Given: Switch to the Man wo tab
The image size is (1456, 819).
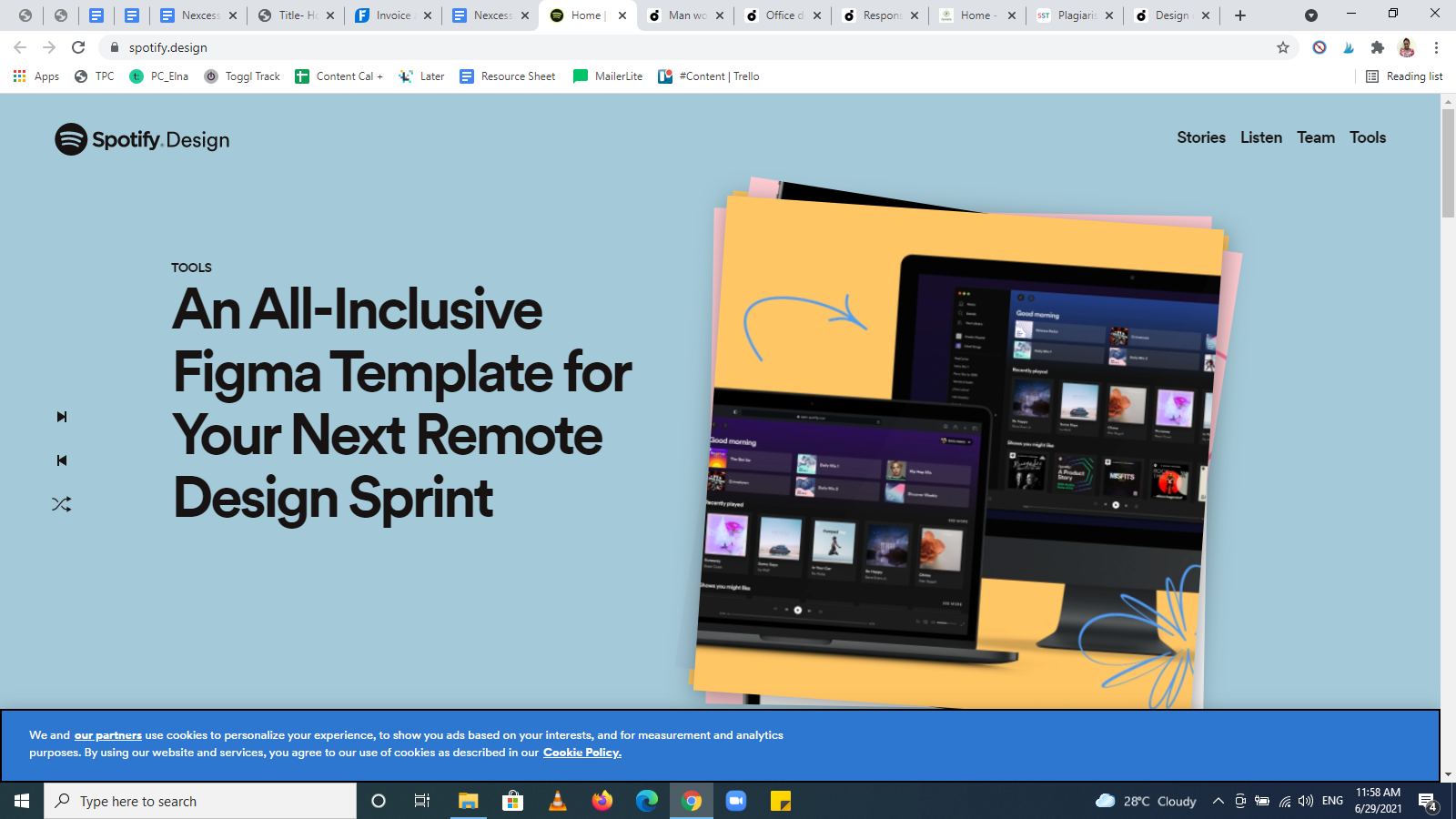Looking at the screenshot, I should click(x=685, y=15).
